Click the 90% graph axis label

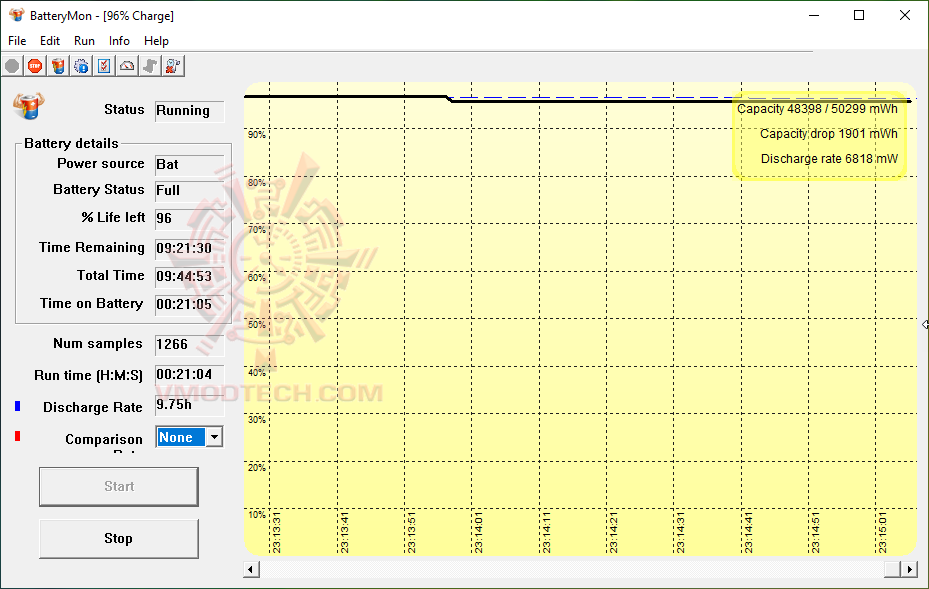257,135
